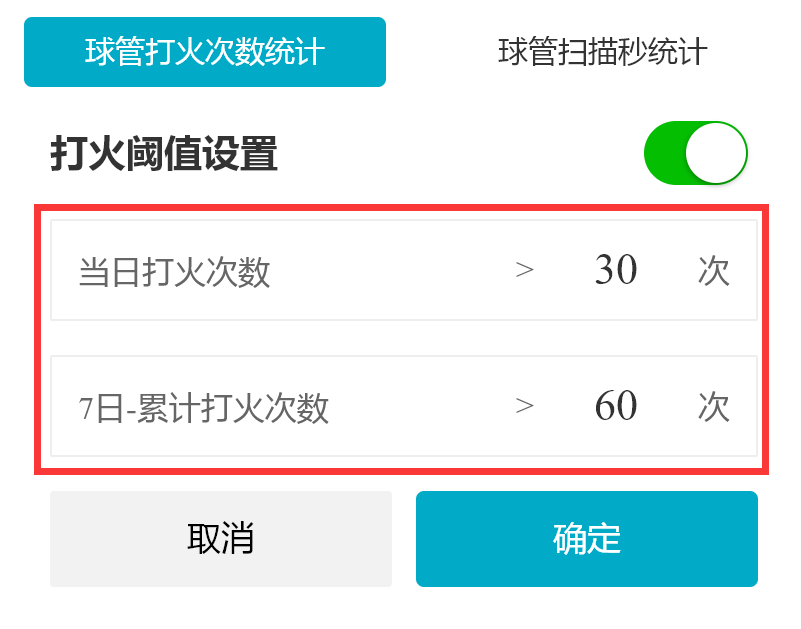Click the 次 unit next to 30
The width and height of the screenshot is (801, 629).
coord(713,271)
